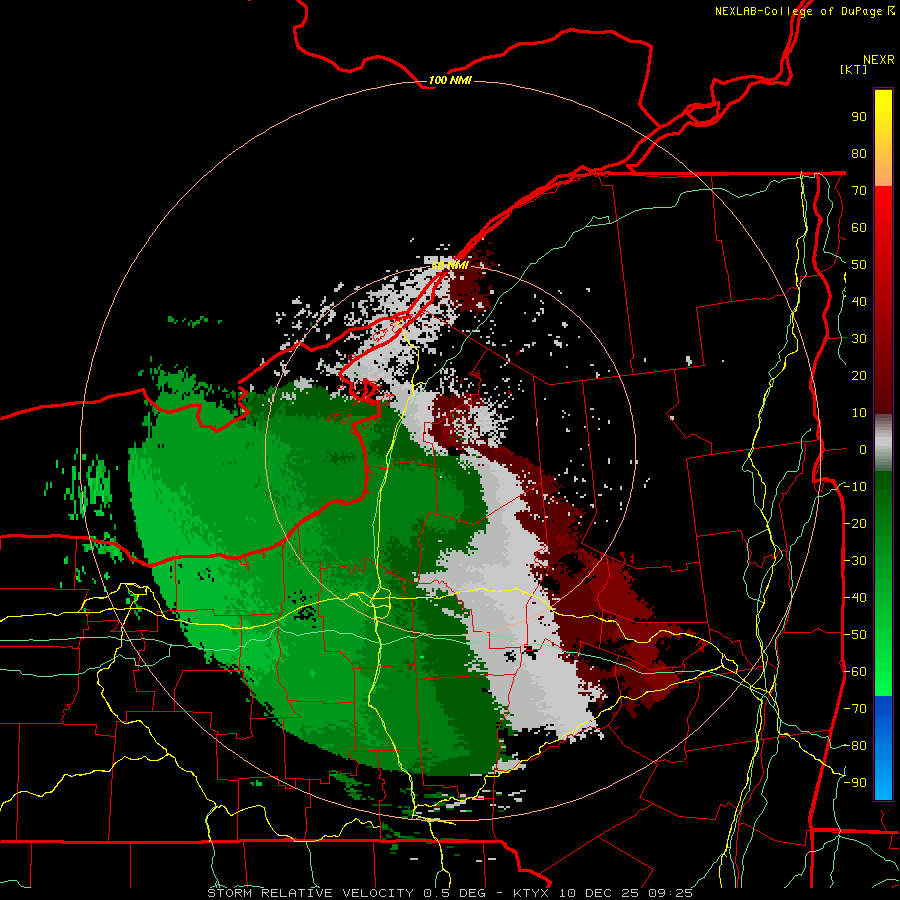Click the 50 NMI range ring label
This screenshot has width=900, height=900.
tap(450, 265)
